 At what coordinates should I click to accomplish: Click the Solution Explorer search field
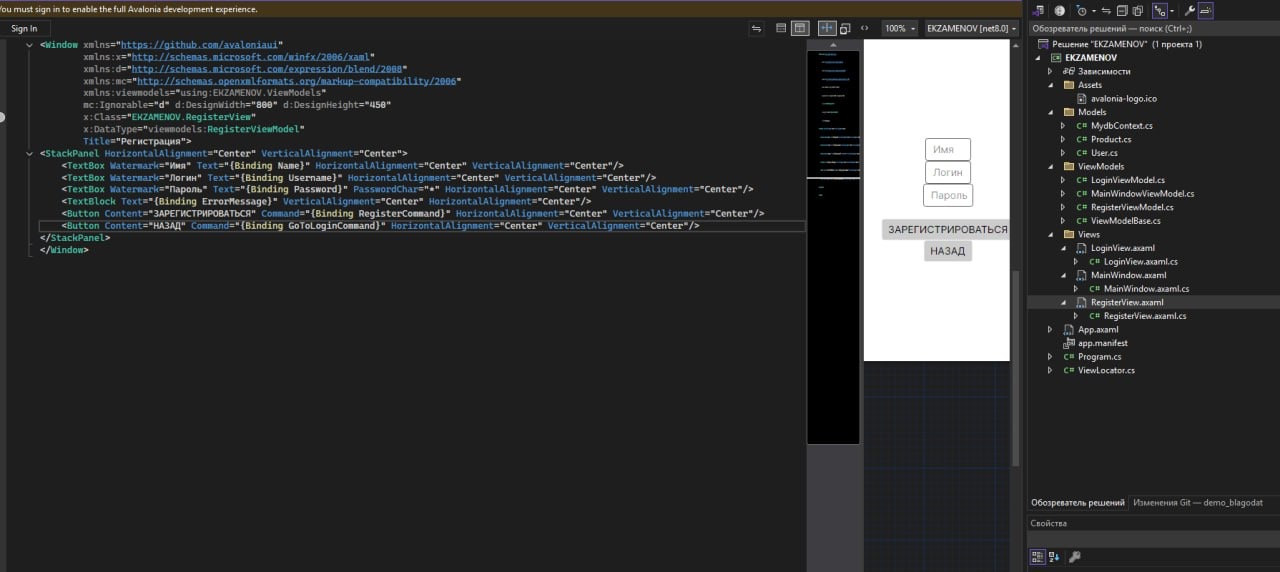pyautogui.click(x=1150, y=29)
